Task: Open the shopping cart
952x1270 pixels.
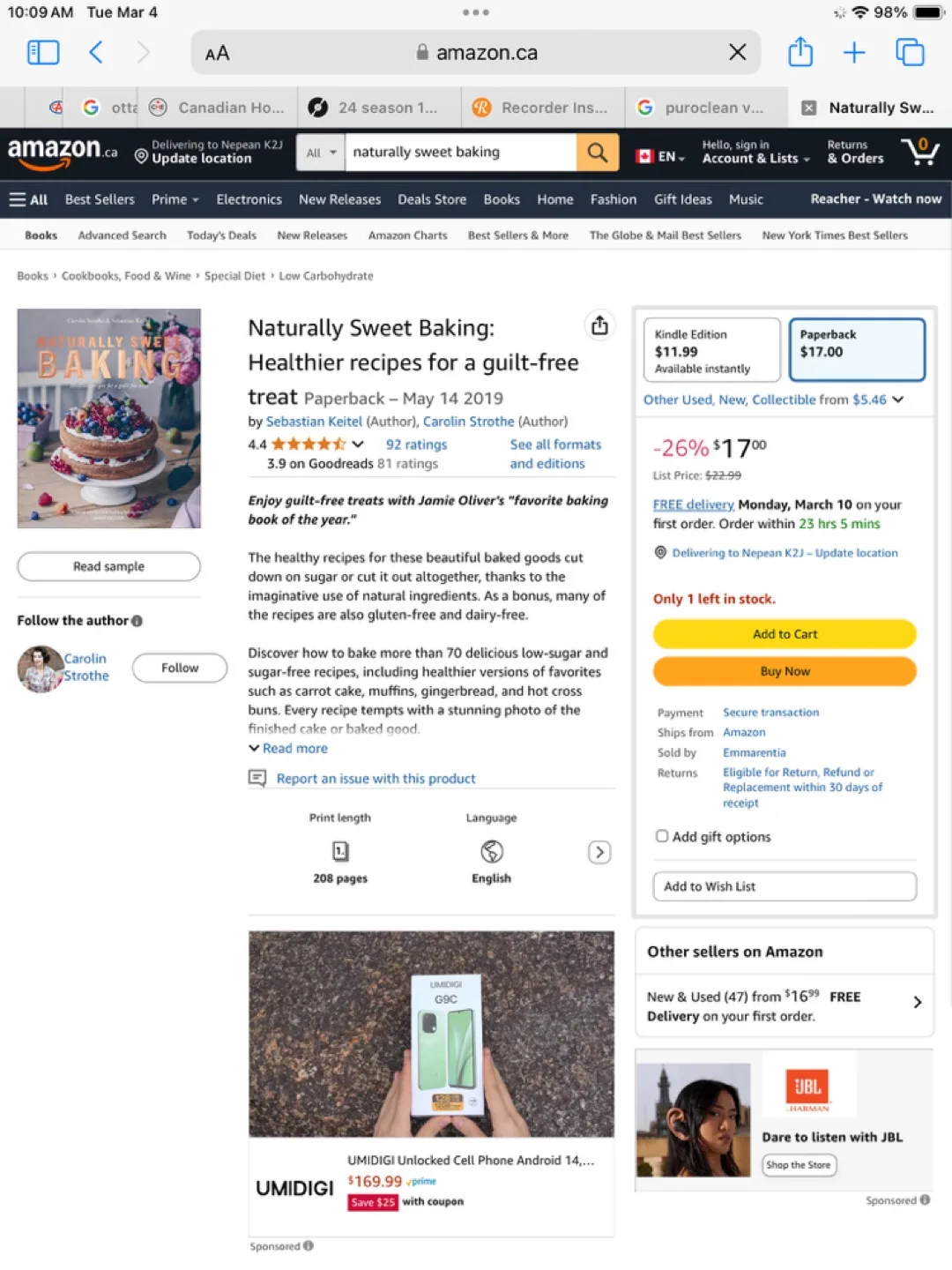Action: tap(920, 152)
